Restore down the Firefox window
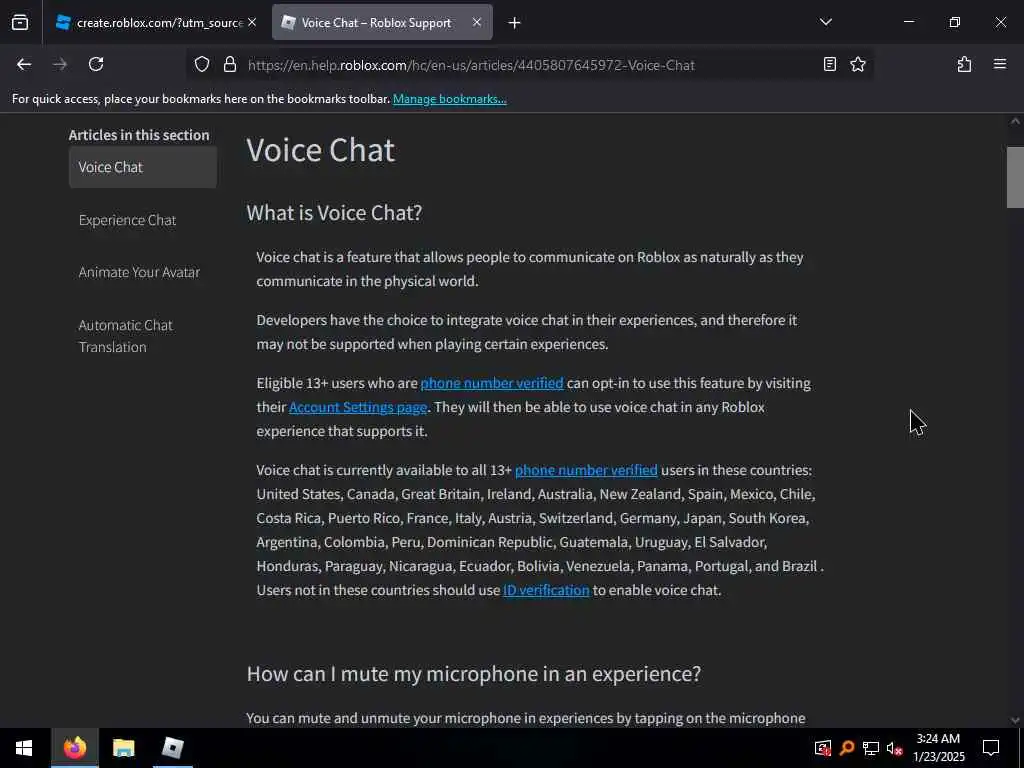Viewport: 1024px width, 768px height. click(954, 22)
